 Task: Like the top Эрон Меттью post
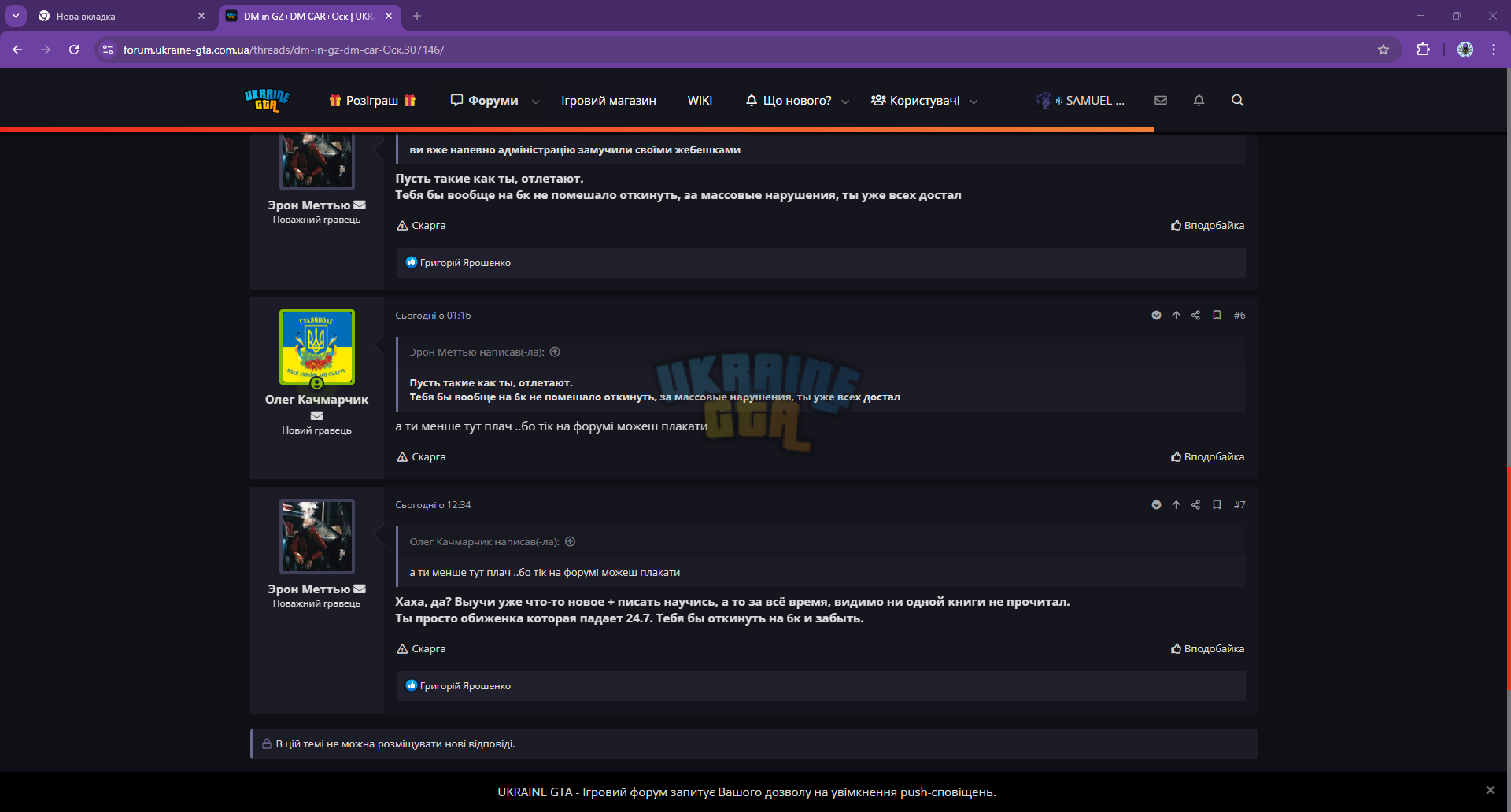1208,226
